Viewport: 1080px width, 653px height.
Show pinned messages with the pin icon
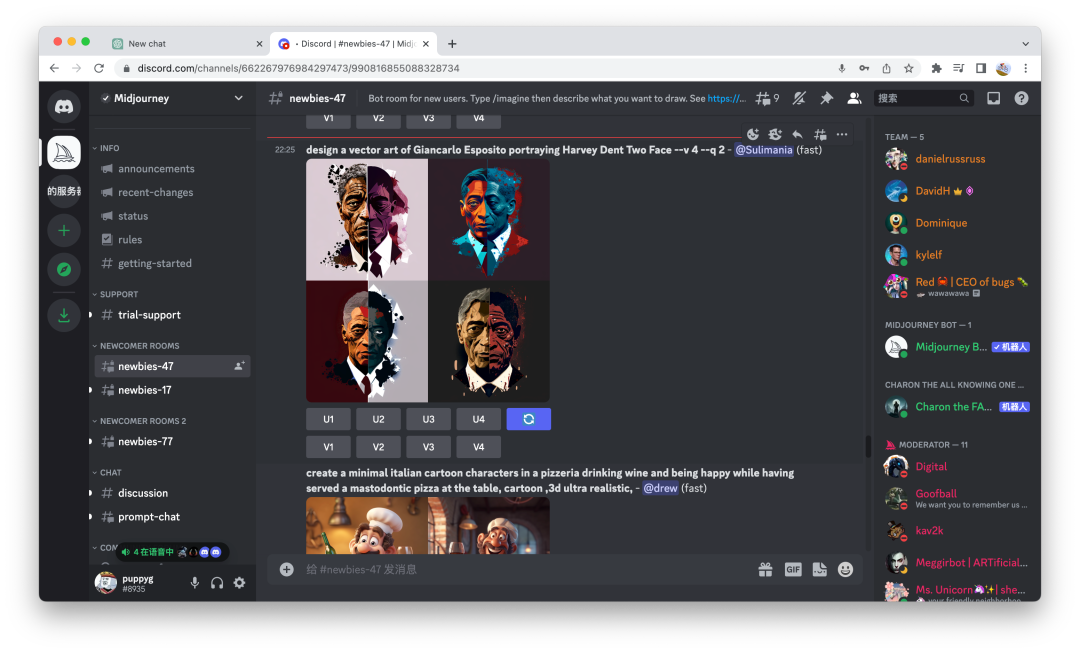[826, 98]
